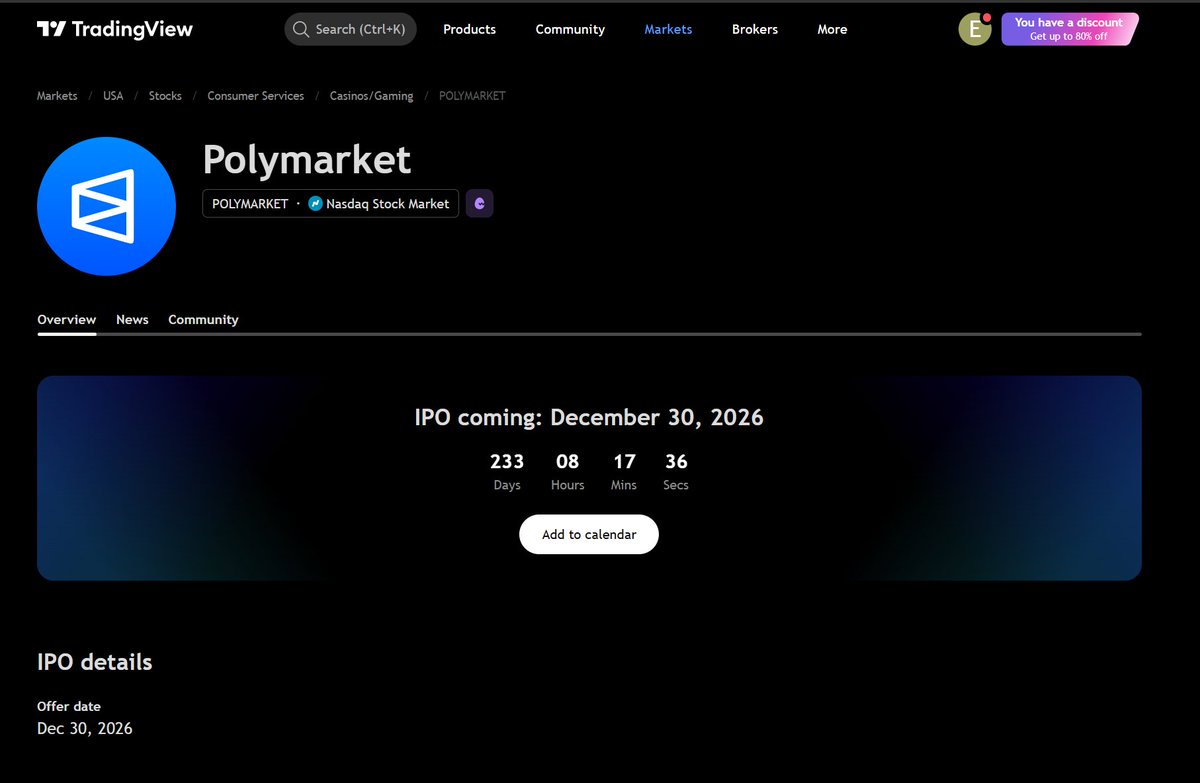
Task: Click the purple icon beside the symbol badge
Action: [x=479, y=203]
